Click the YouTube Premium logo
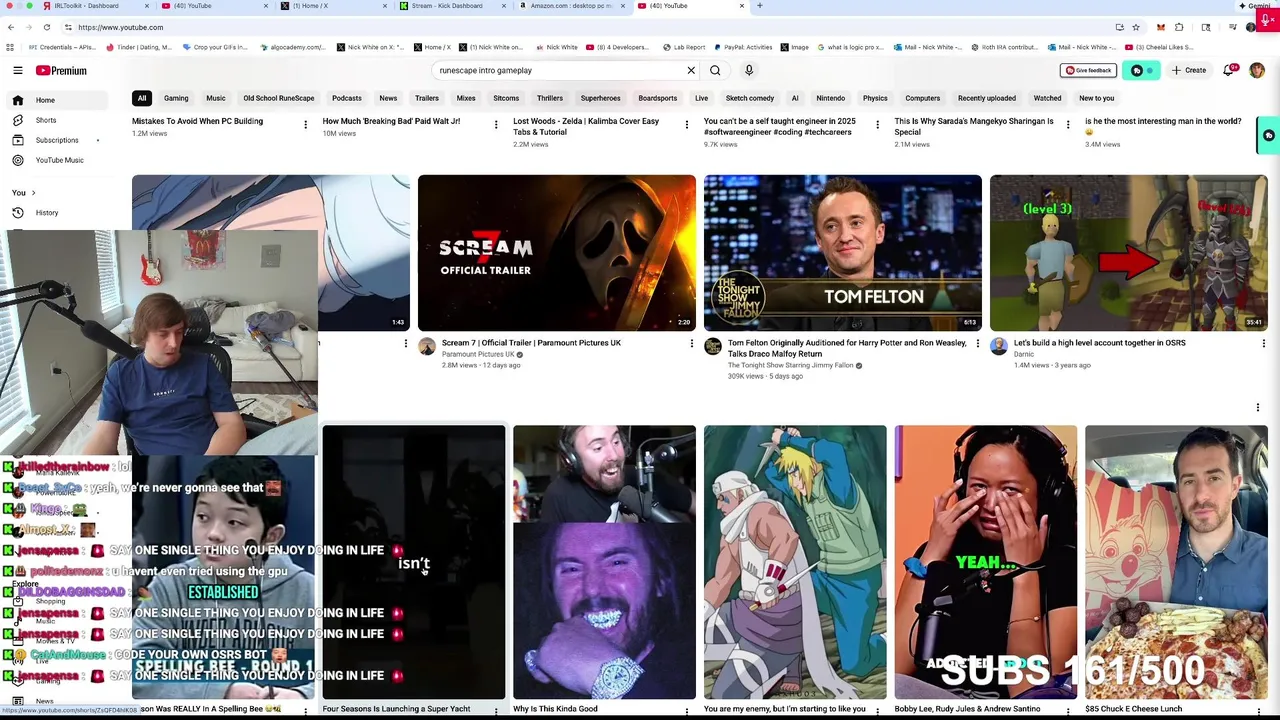 [62, 71]
